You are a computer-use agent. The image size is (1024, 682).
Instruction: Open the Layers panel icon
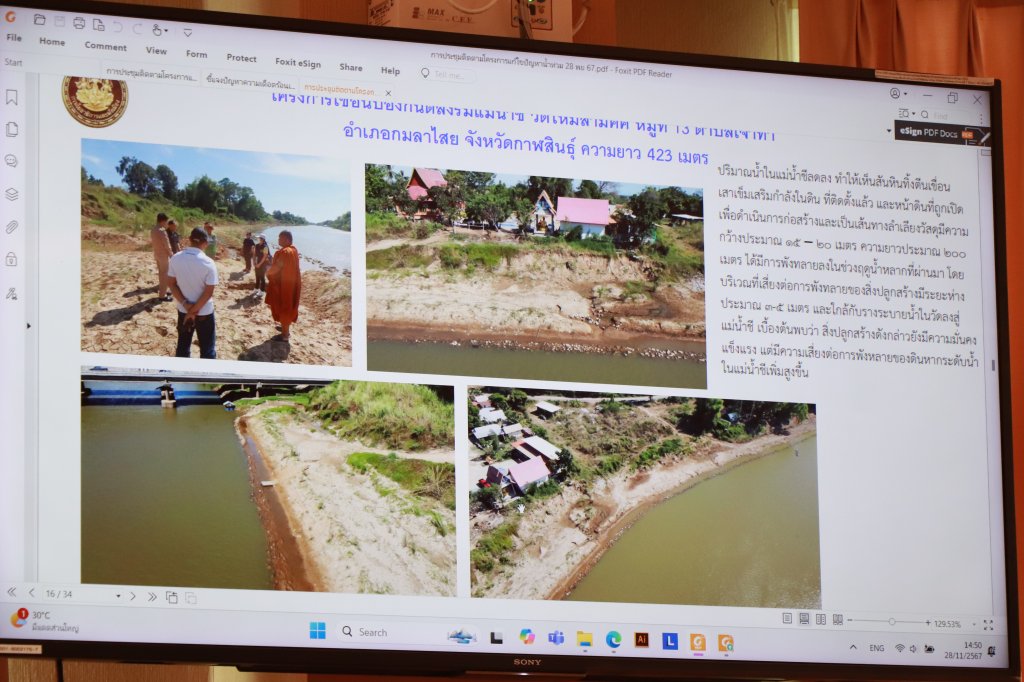point(12,194)
